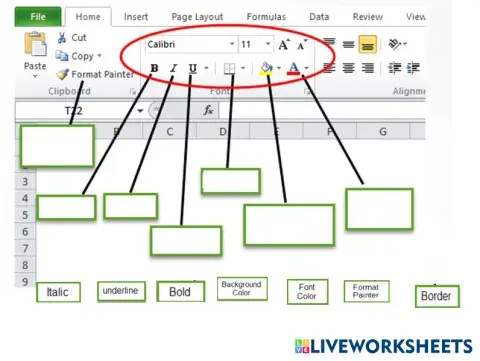The image size is (480, 361).
Task: Click the Decrease Indent icon
Action: (395, 68)
